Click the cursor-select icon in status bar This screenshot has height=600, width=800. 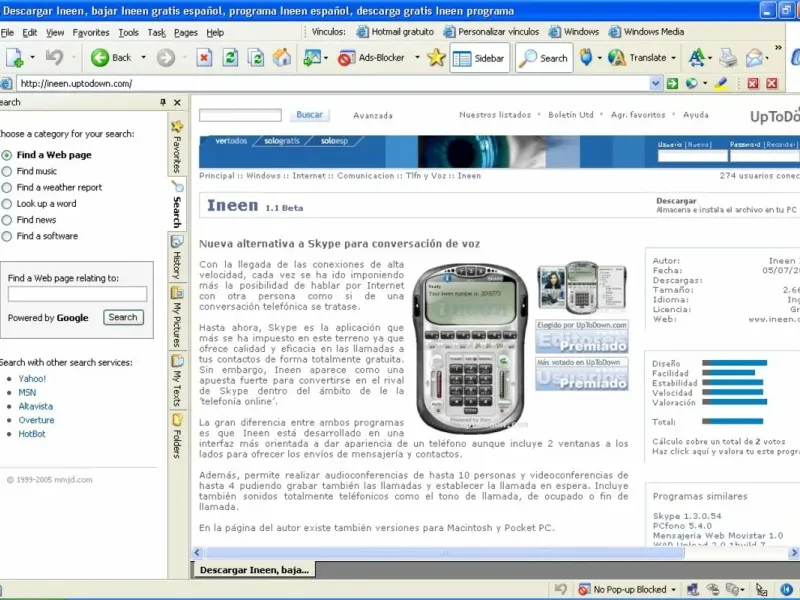761,589
